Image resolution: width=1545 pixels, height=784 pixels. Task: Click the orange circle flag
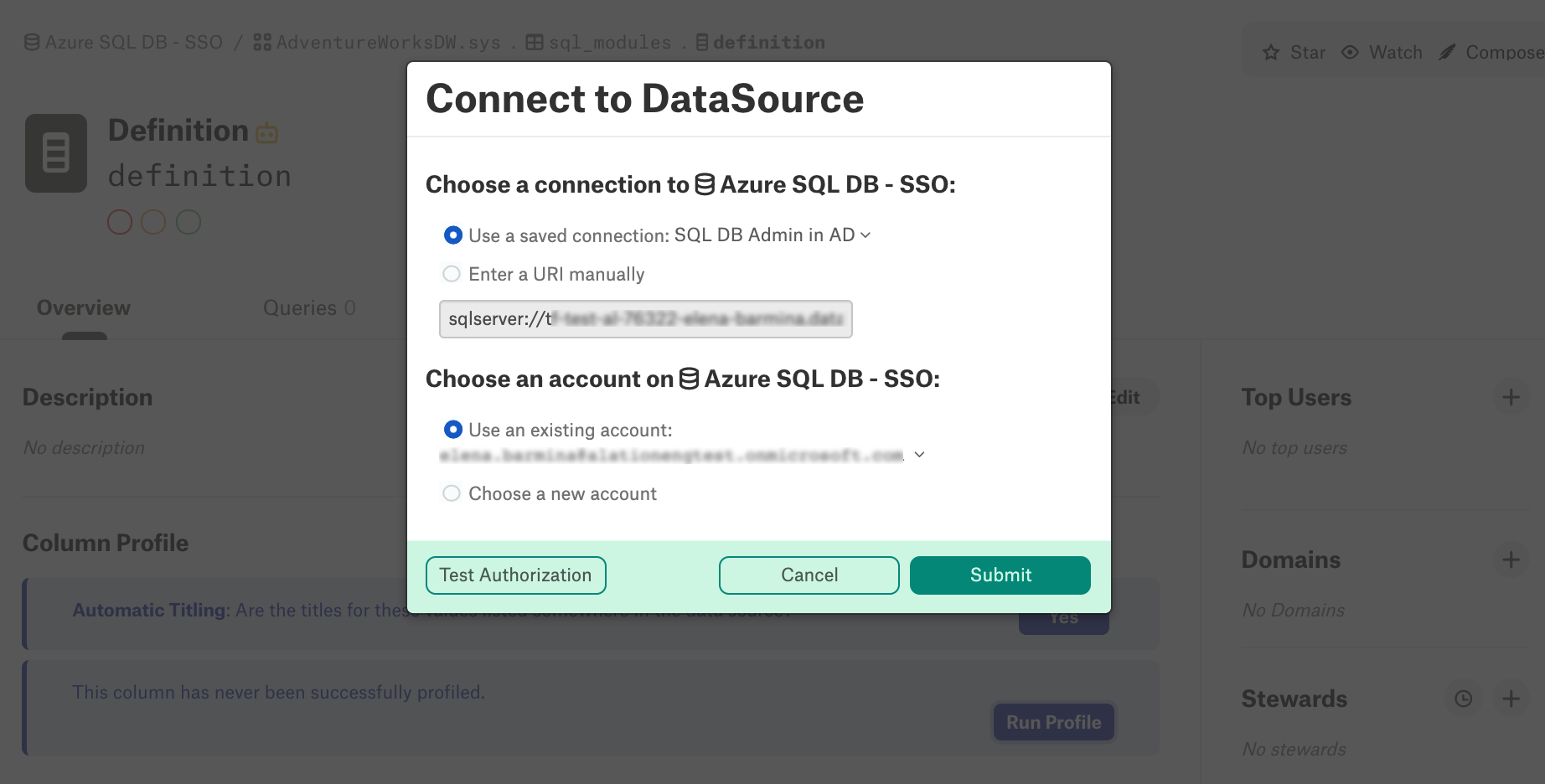(x=153, y=222)
